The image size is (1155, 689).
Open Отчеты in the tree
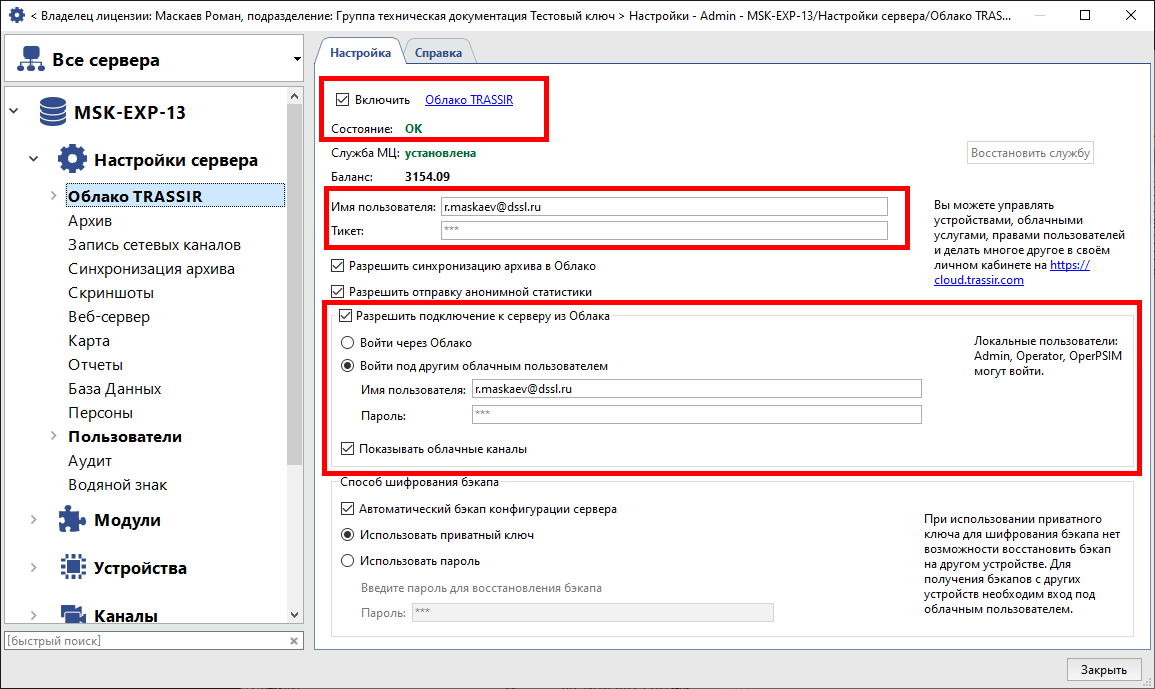tap(95, 365)
